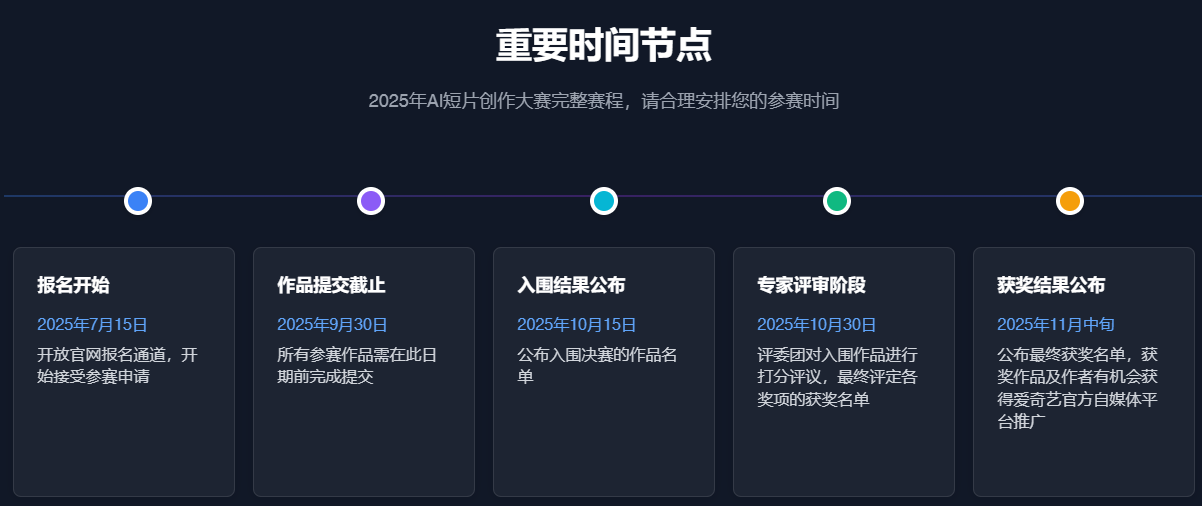Select the 报名开始 card title
The width and height of the screenshot is (1202, 506).
tap(73, 285)
